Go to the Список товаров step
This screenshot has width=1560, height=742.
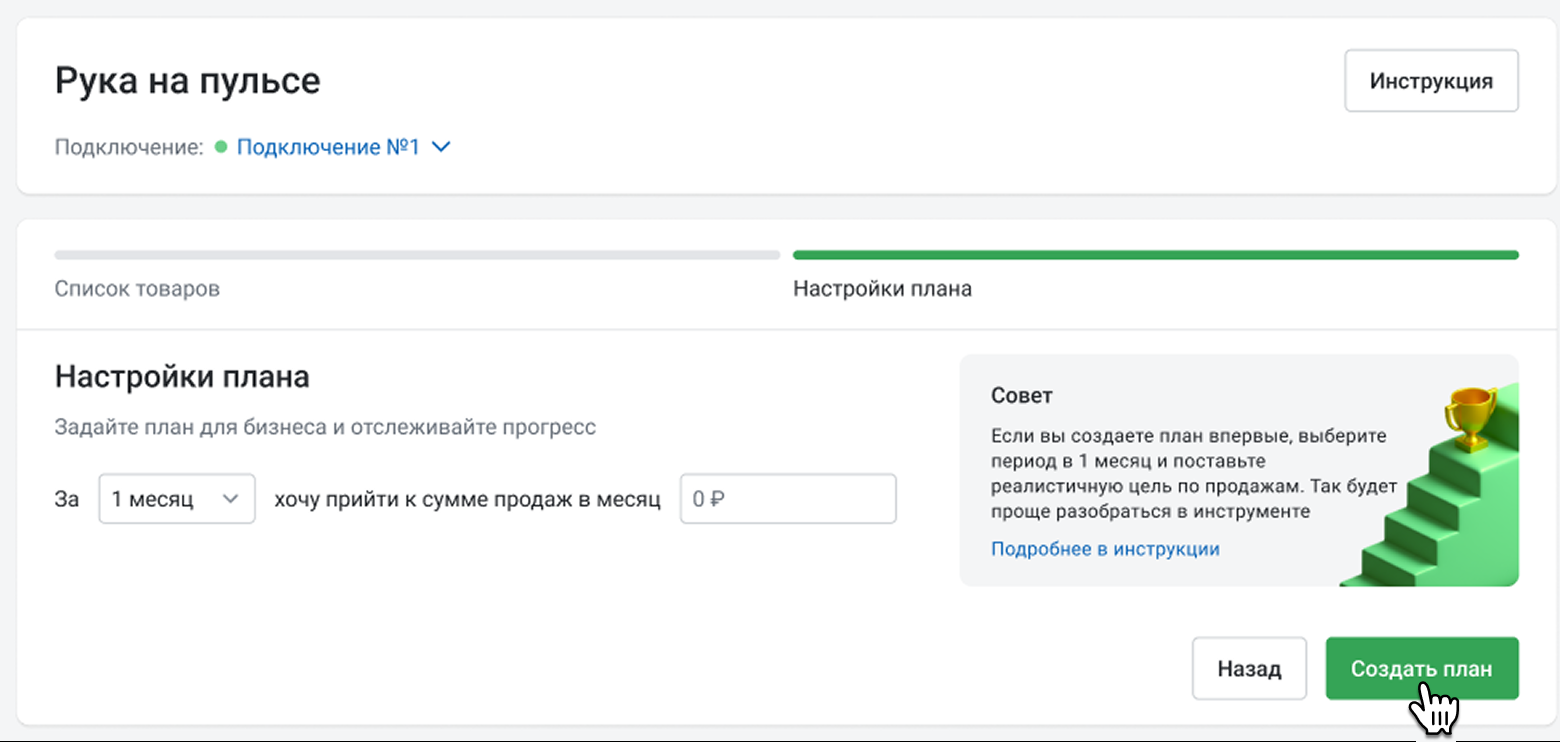(x=137, y=289)
